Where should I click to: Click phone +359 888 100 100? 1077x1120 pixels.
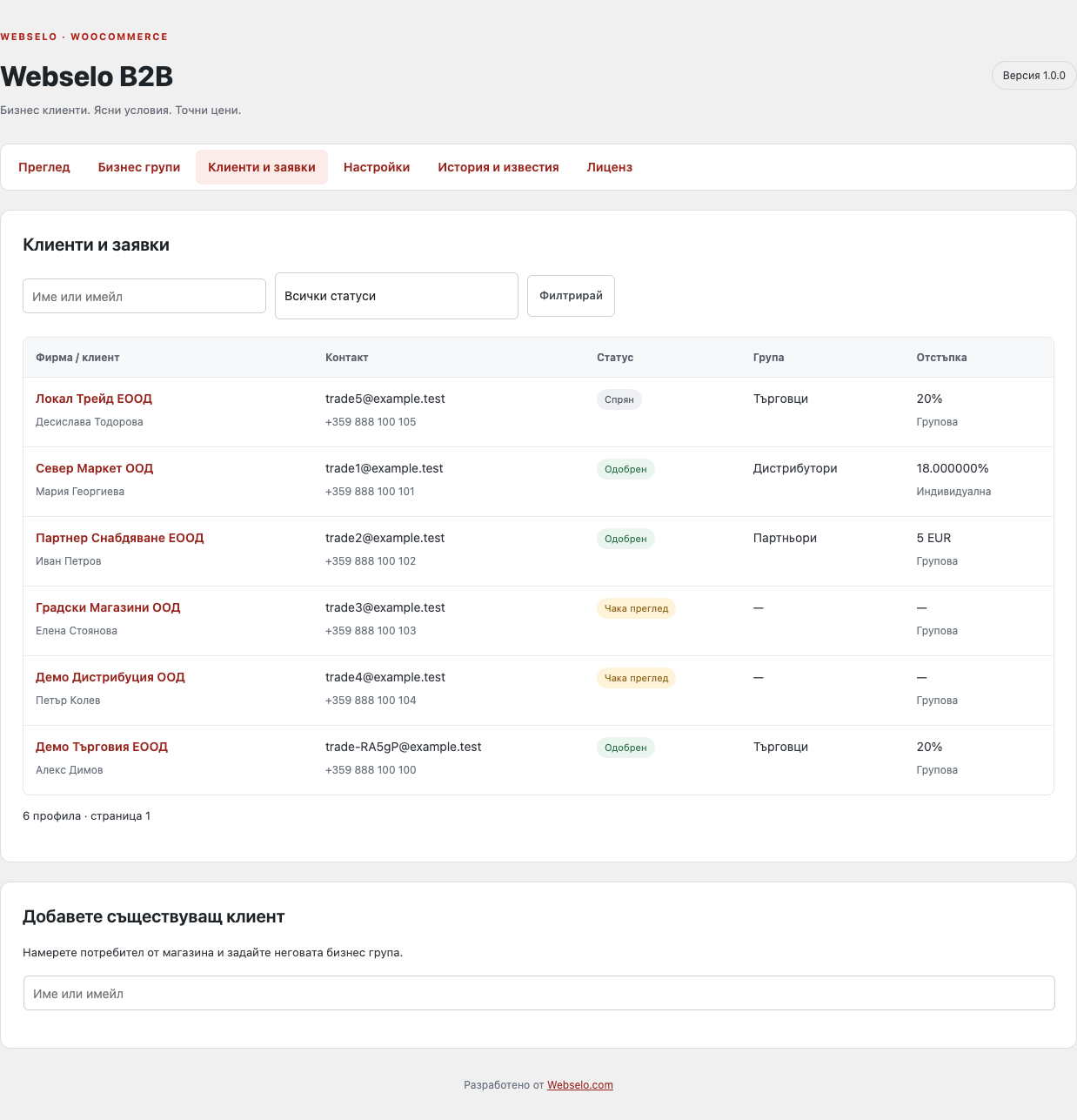click(x=371, y=770)
